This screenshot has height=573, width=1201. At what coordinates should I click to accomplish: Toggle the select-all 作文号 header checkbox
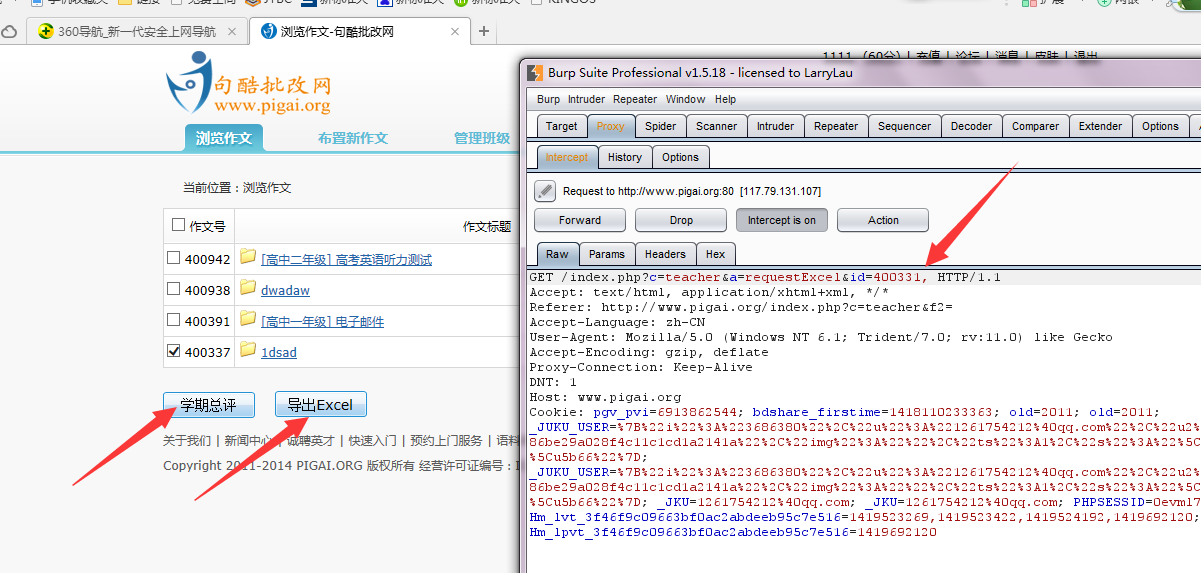click(x=178, y=225)
